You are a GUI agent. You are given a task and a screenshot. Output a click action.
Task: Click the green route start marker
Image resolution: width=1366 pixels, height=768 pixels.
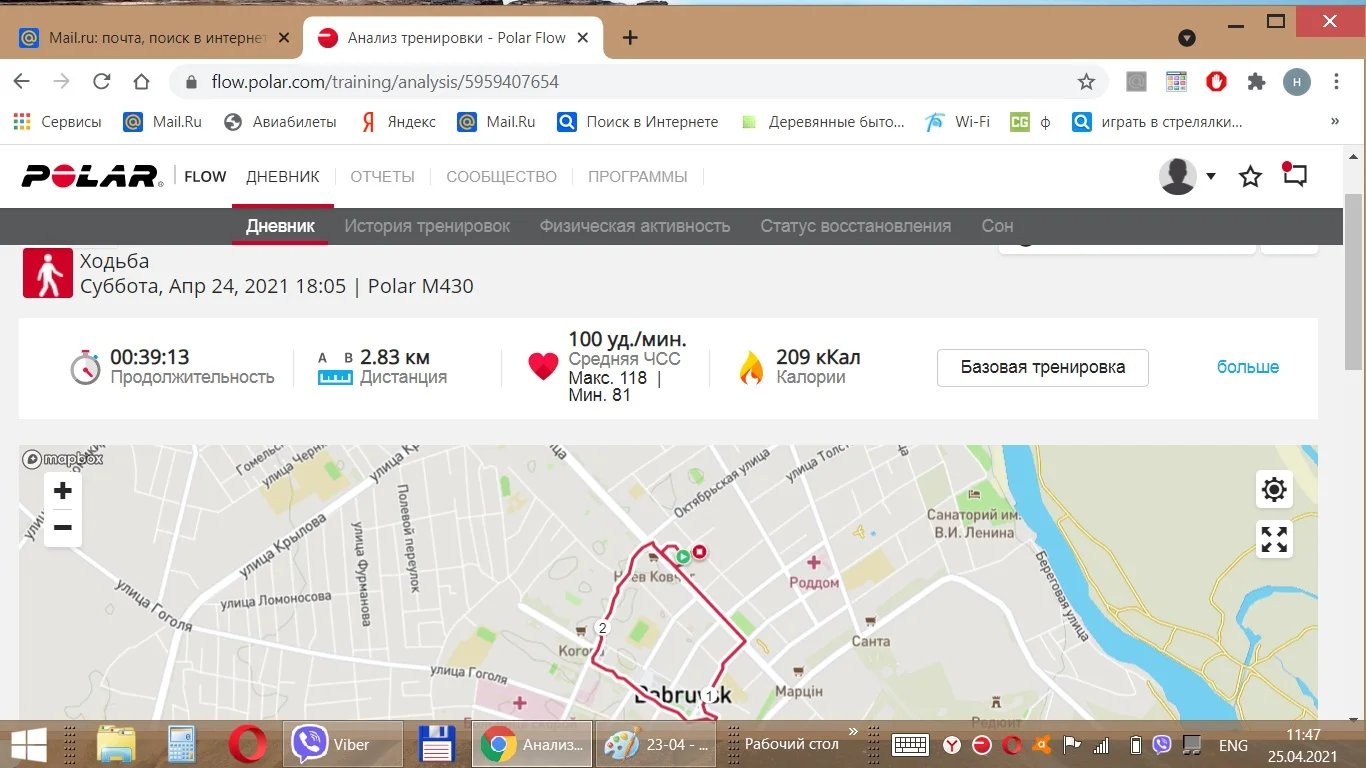pyautogui.click(x=682, y=556)
